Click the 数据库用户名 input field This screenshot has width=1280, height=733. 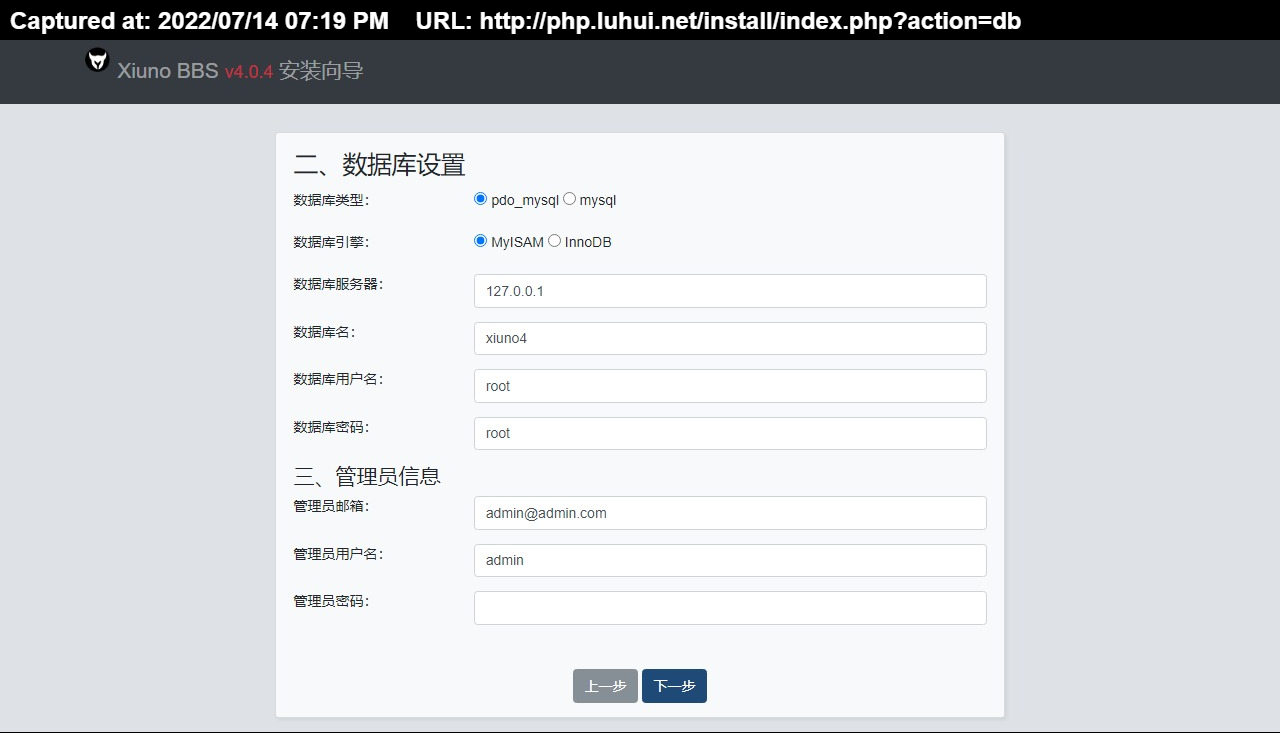[730, 386]
